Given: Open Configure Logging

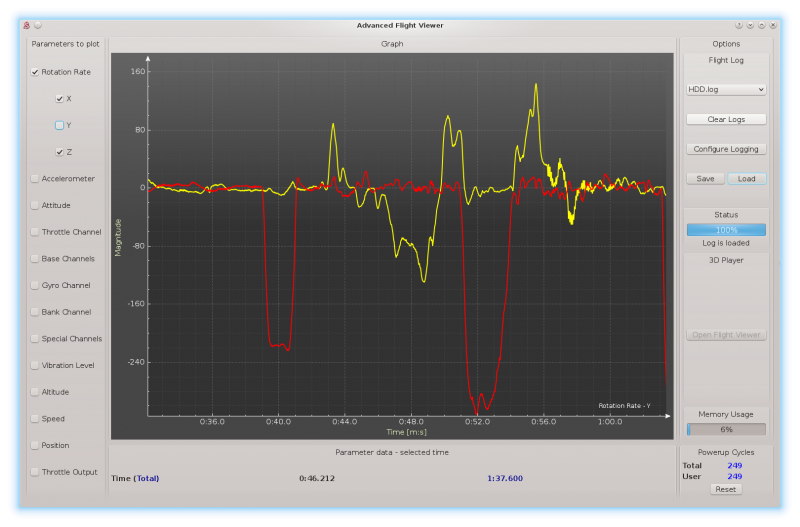Looking at the screenshot, I should click(x=726, y=149).
